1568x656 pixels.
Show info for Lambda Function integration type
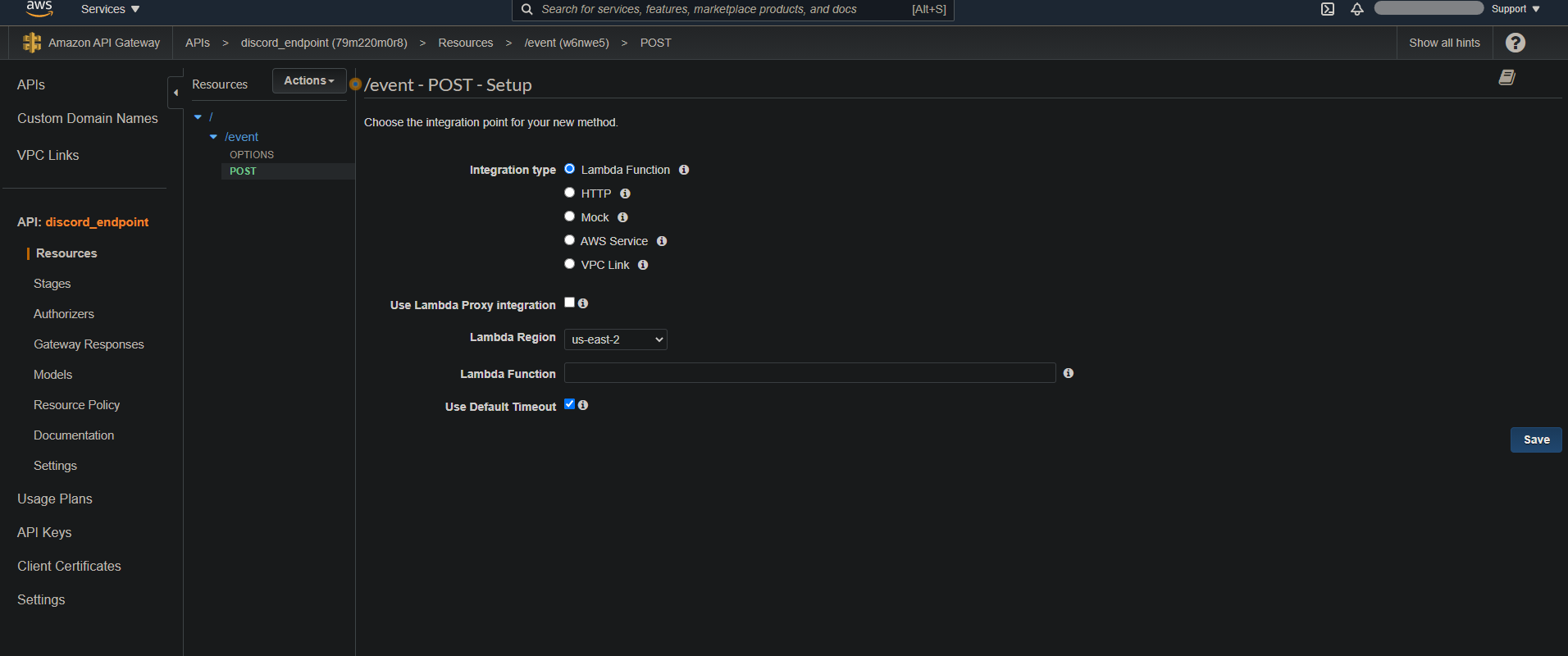tap(684, 170)
